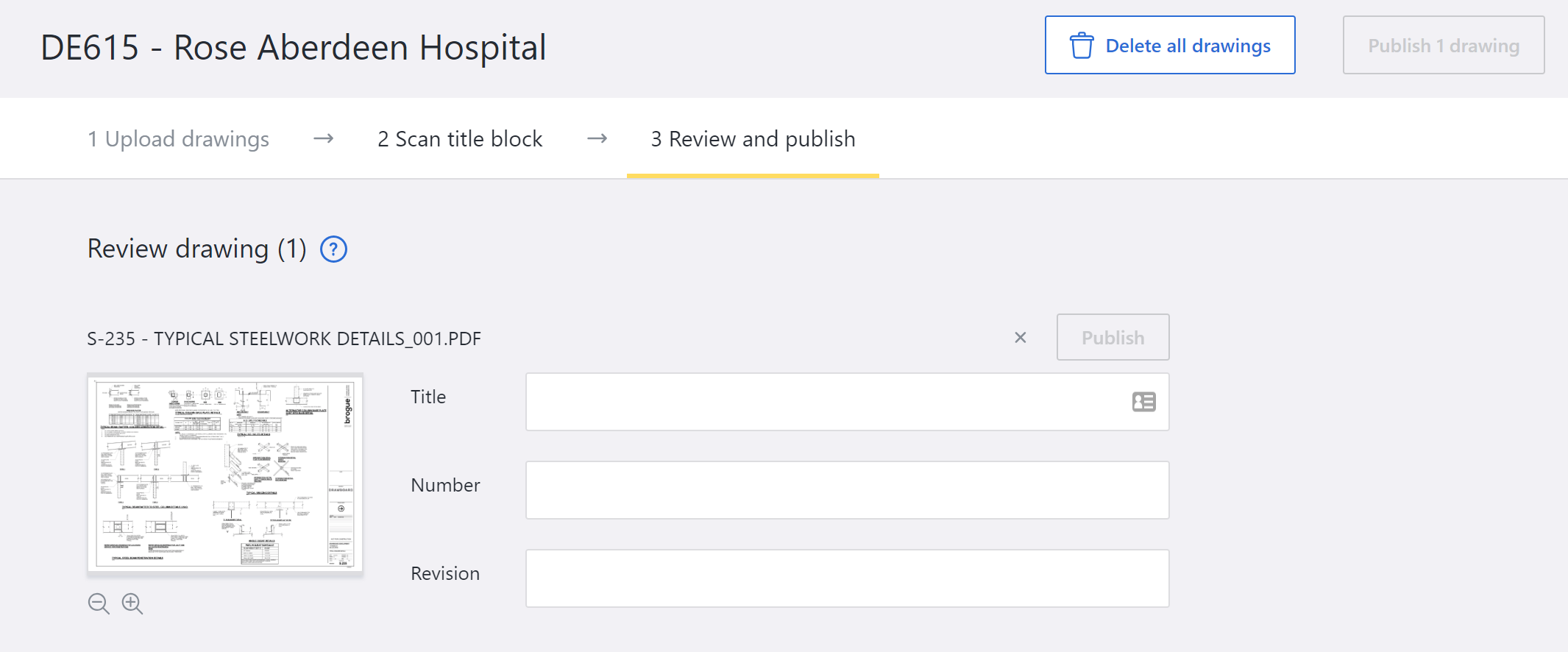Focus the Title input field
The width and height of the screenshot is (1568, 652).
click(x=824, y=402)
